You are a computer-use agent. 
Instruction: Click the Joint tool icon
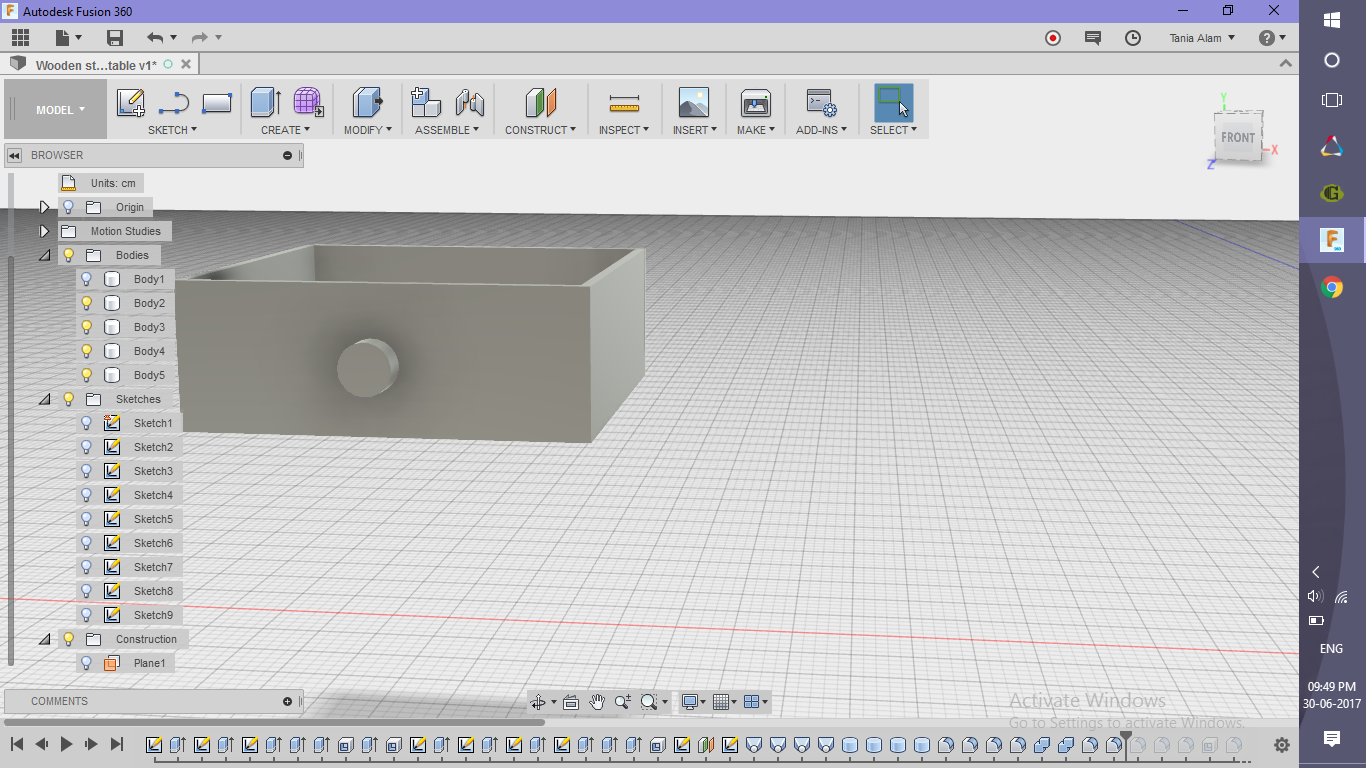pyautogui.click(x=470, y=103)
